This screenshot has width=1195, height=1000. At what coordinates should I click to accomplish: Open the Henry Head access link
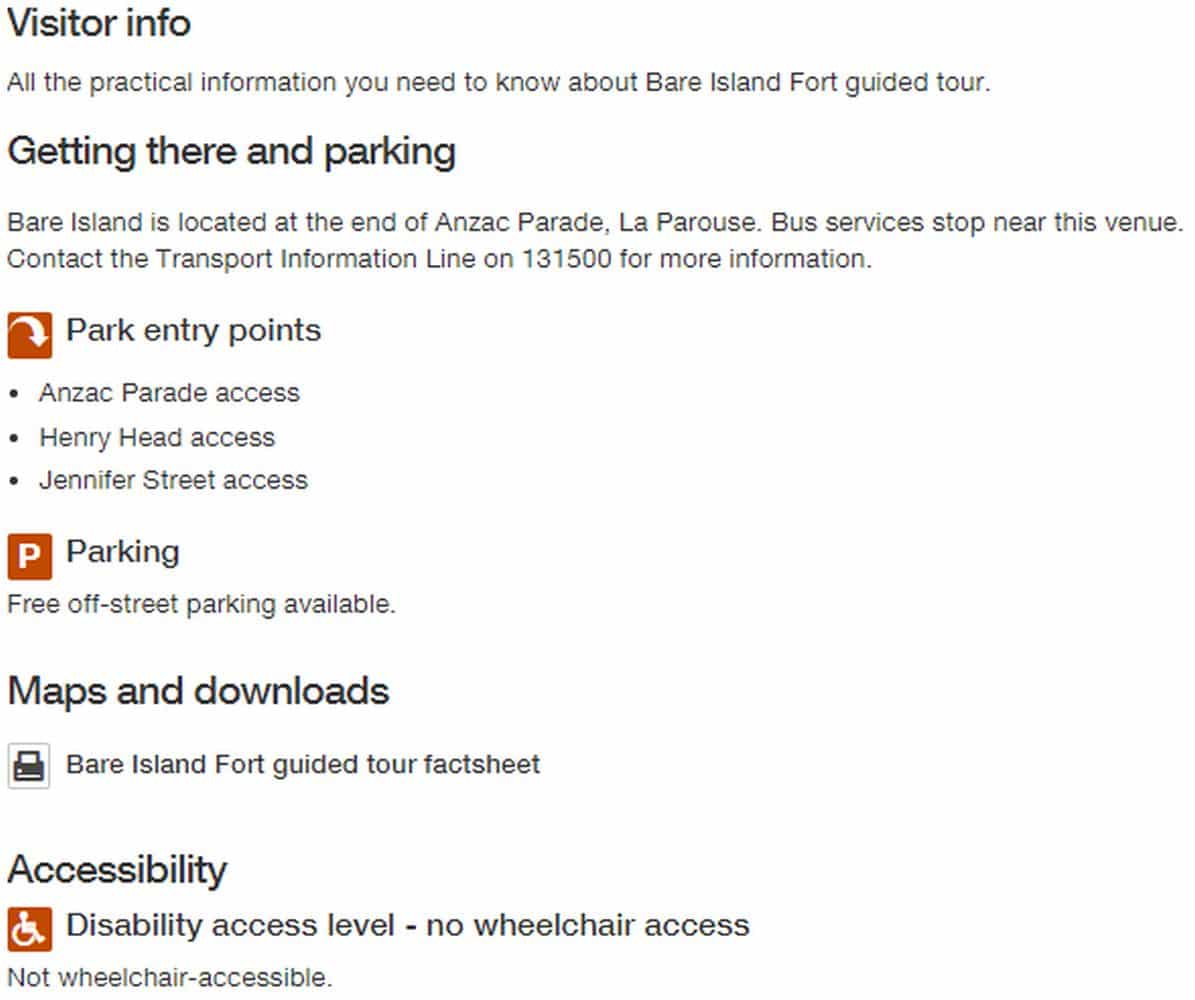157,438
